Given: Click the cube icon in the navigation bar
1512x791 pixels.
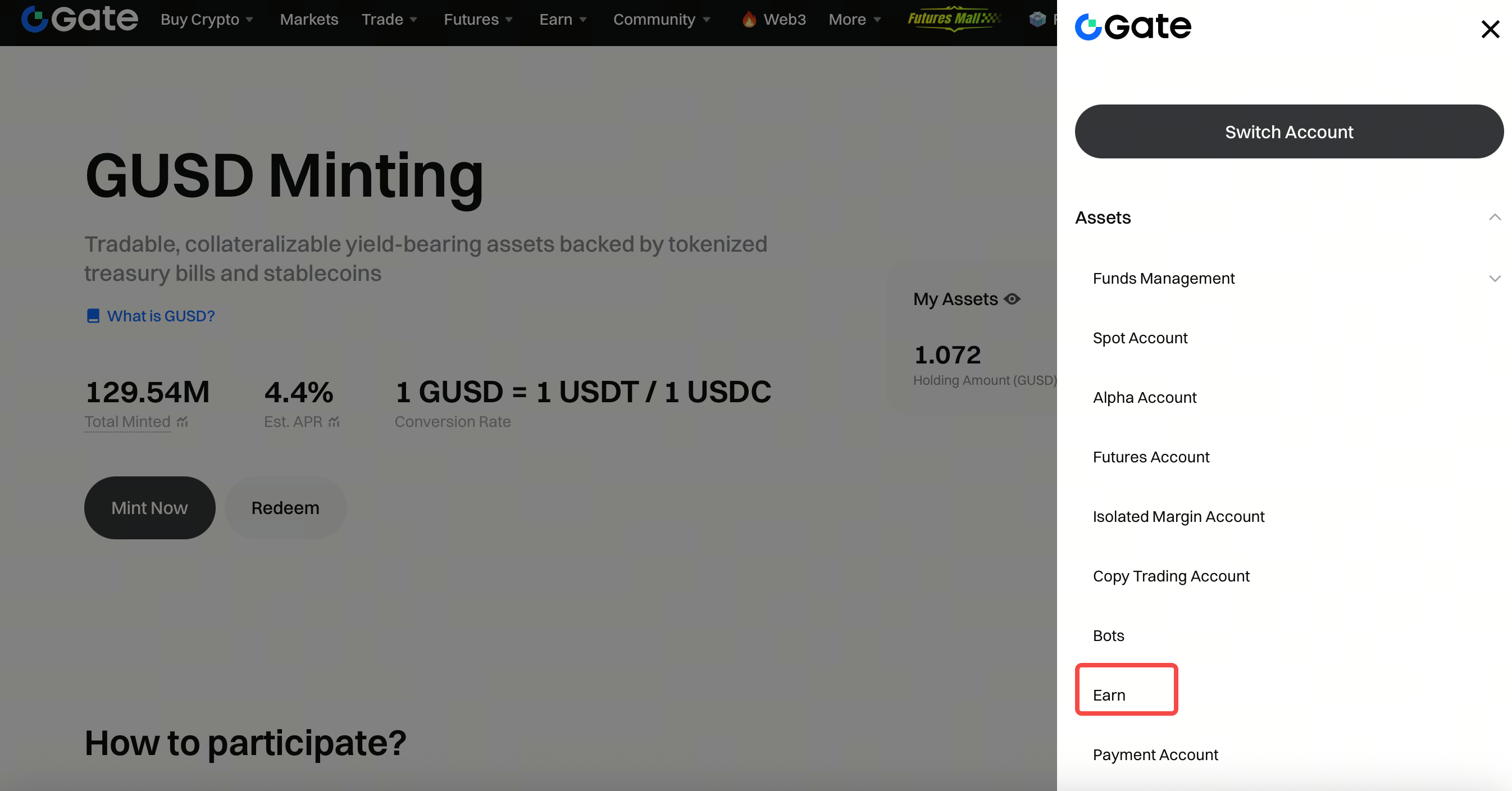Looking at the screenshot, I should [x=1037, y=19].
